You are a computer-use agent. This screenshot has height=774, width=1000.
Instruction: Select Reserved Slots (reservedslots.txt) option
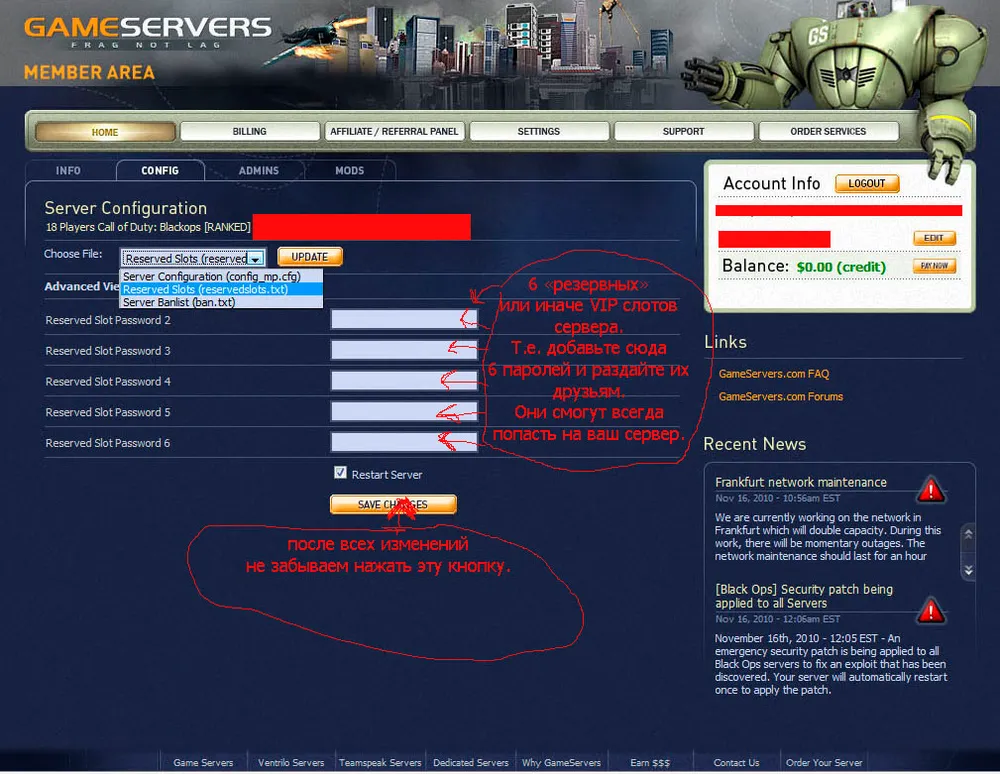pyautogui.click(x=221, y=289)
